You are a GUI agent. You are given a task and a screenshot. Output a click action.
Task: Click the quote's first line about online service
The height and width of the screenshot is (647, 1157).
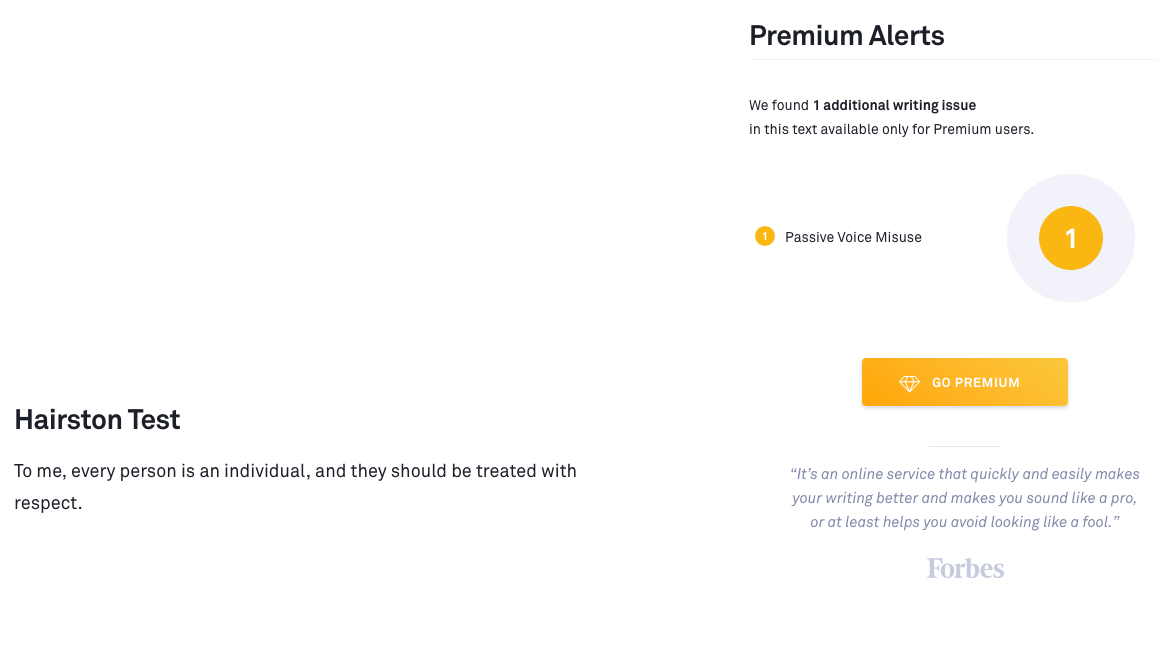click(965, 474)
